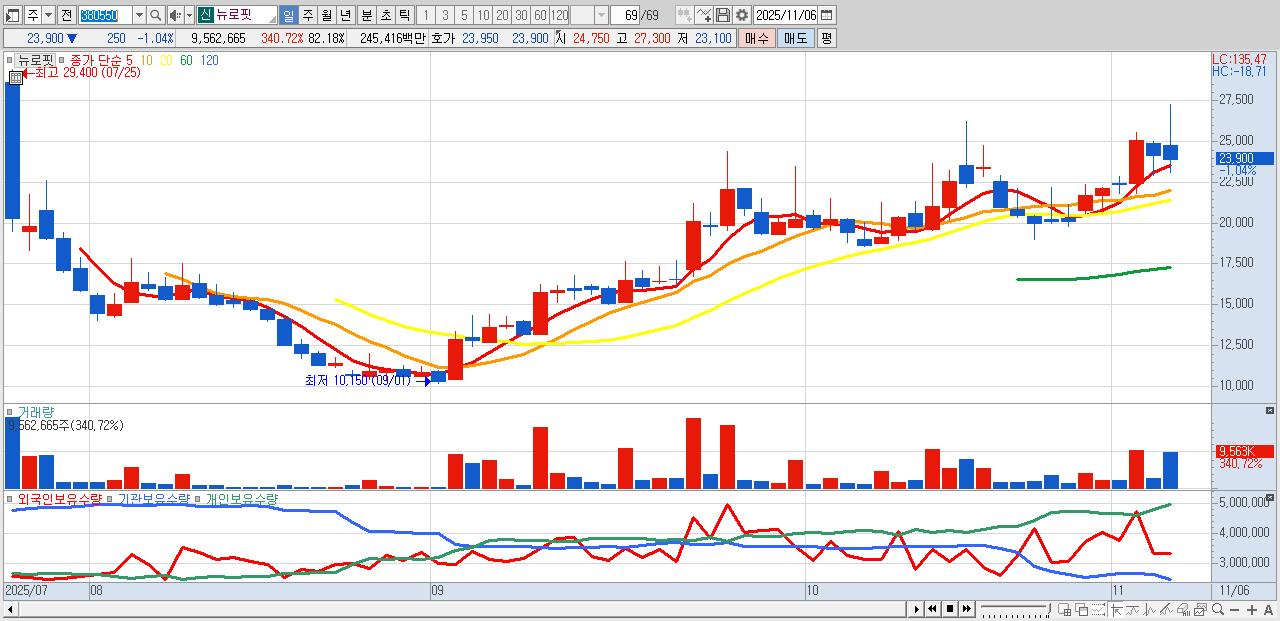Choose interval 30 button

(521, 15)
